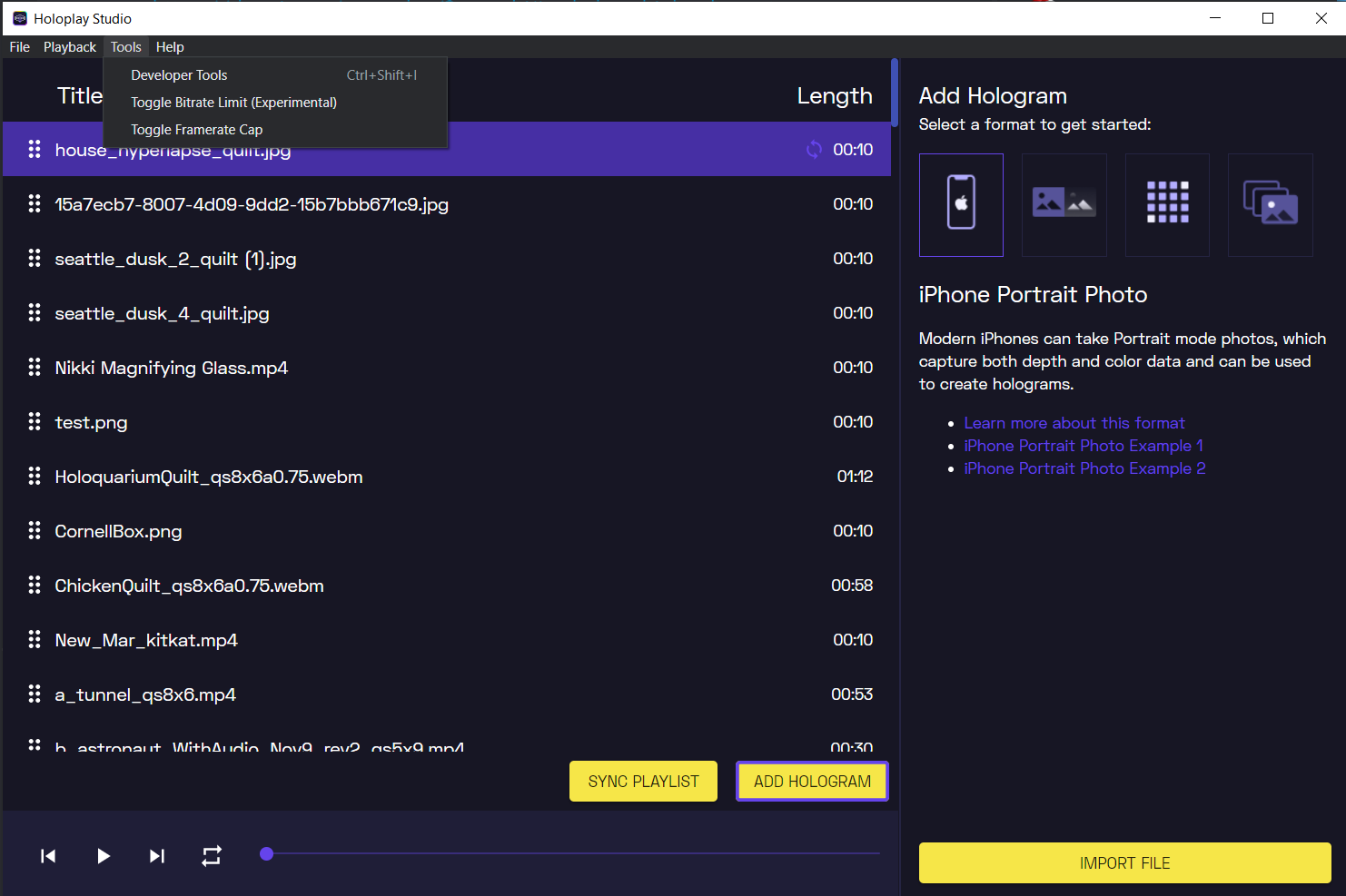Pick the stacked image set format icon
Viewport: 1346px width, 896px height.
click(1270, 204)
